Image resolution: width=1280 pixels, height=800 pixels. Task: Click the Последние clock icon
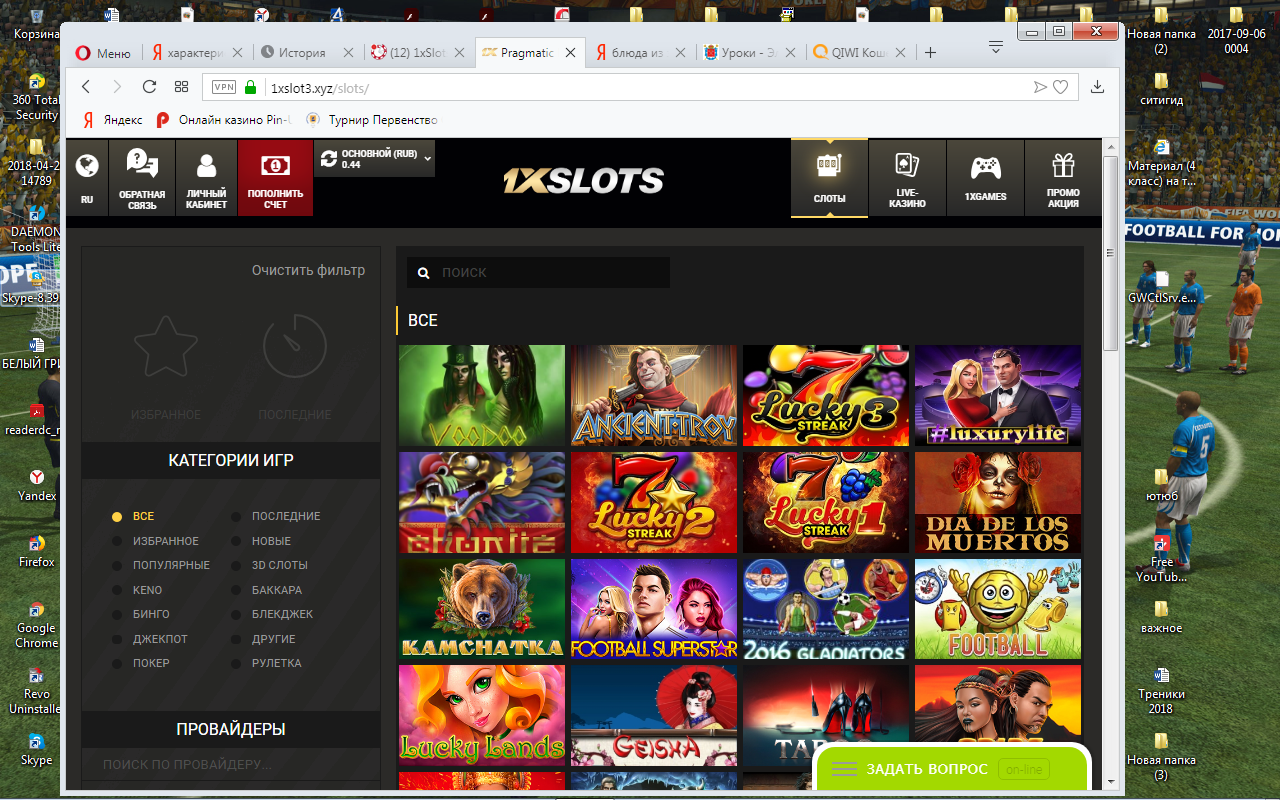(294, 347)
